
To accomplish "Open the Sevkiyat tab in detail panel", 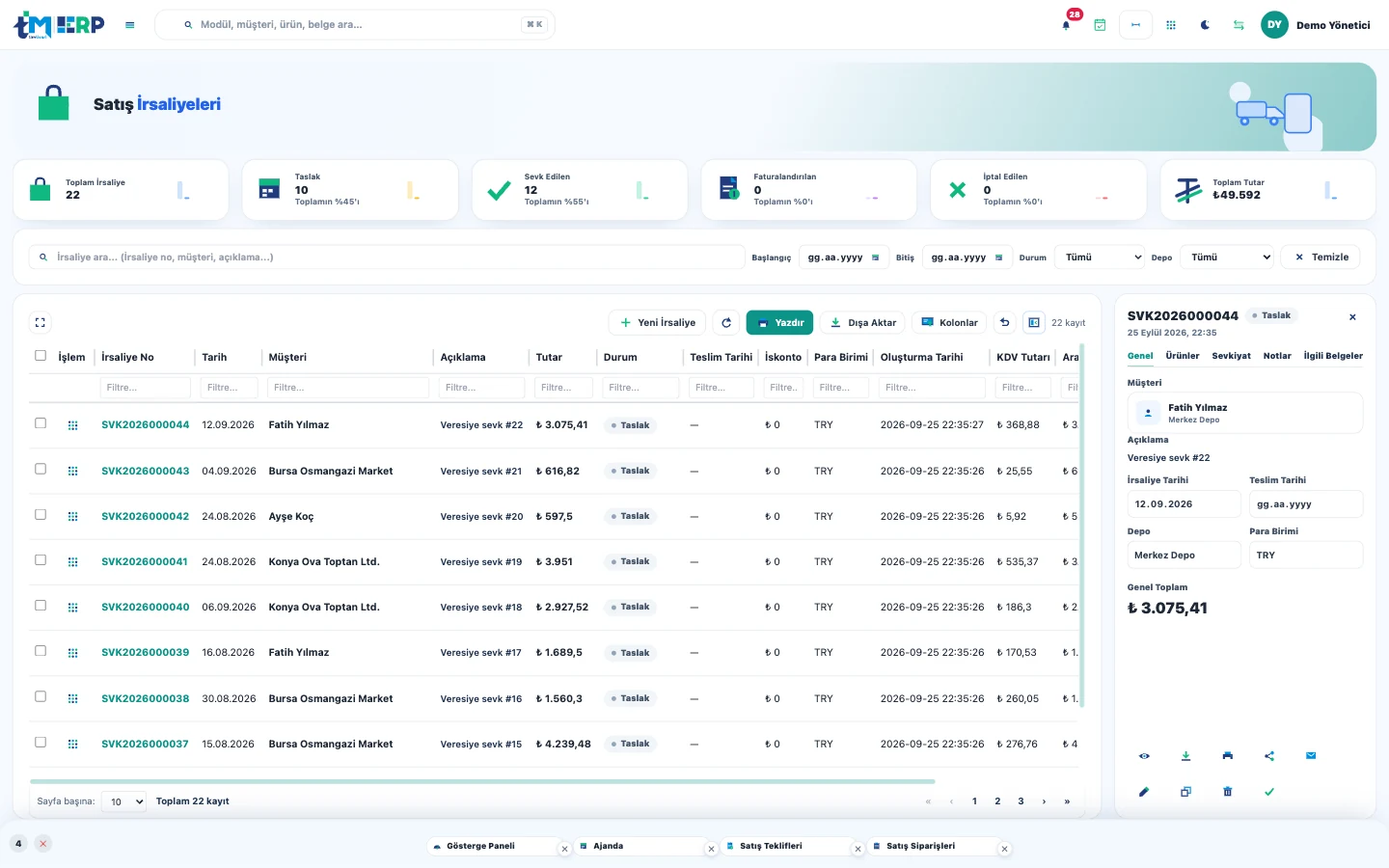I will pyautogui.click(x=1231, y=356).
